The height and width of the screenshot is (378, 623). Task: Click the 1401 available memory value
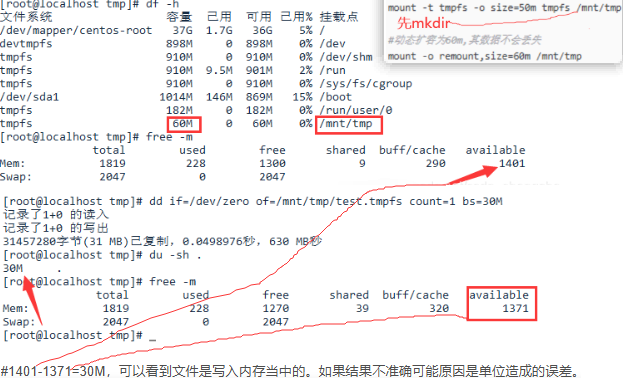coord(512,163)
